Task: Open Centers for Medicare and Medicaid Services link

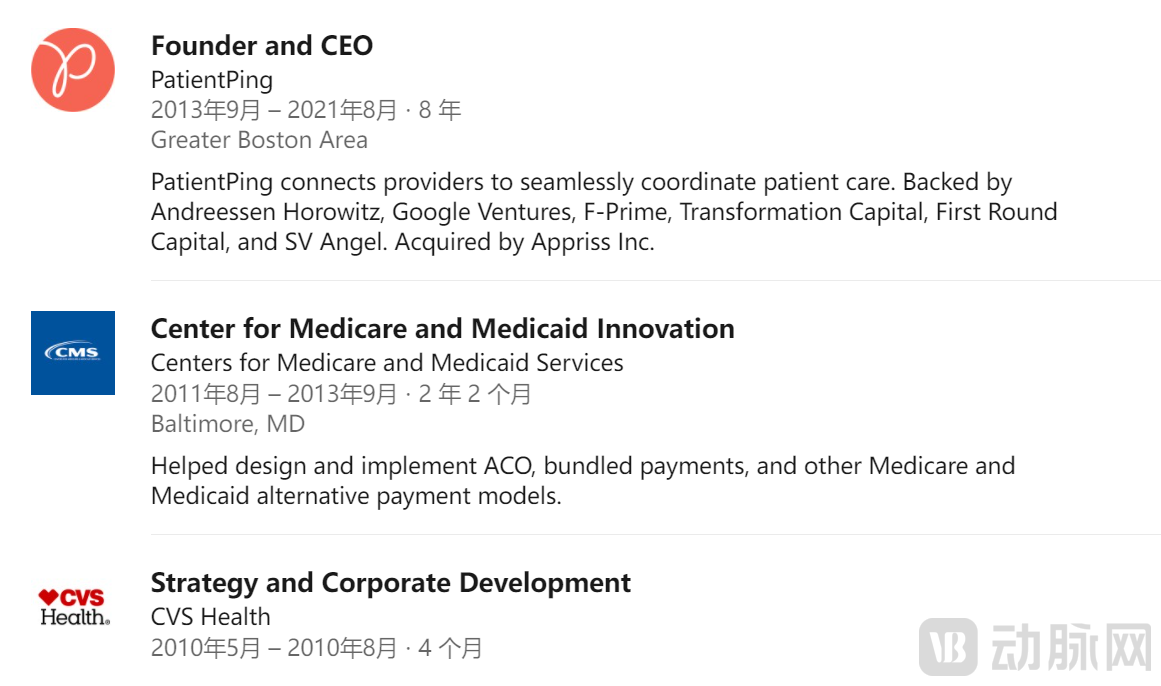Action: pyautogui.click(x=387, y=362)
